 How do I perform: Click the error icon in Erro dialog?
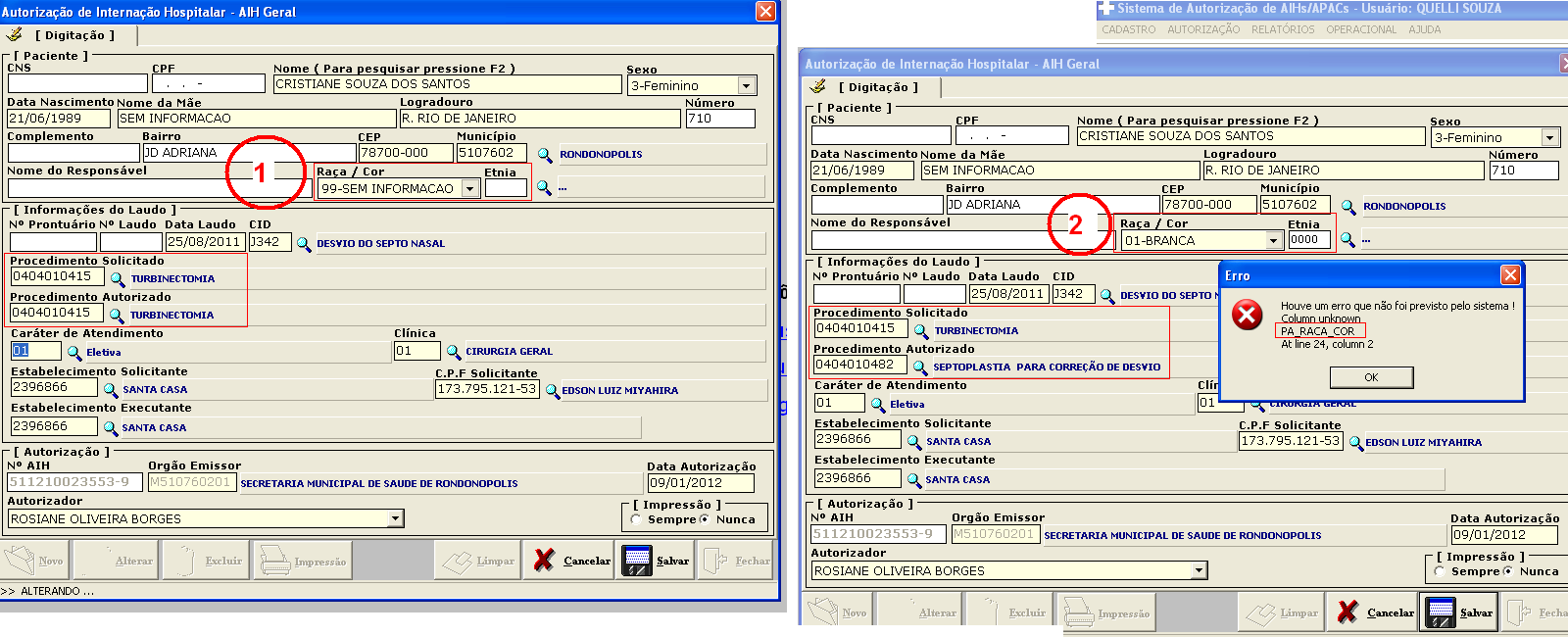[1247, 316]
